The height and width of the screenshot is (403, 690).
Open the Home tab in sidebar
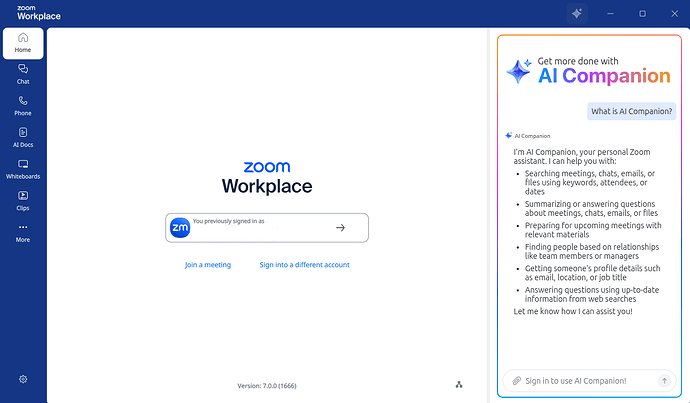coord(22,42)
